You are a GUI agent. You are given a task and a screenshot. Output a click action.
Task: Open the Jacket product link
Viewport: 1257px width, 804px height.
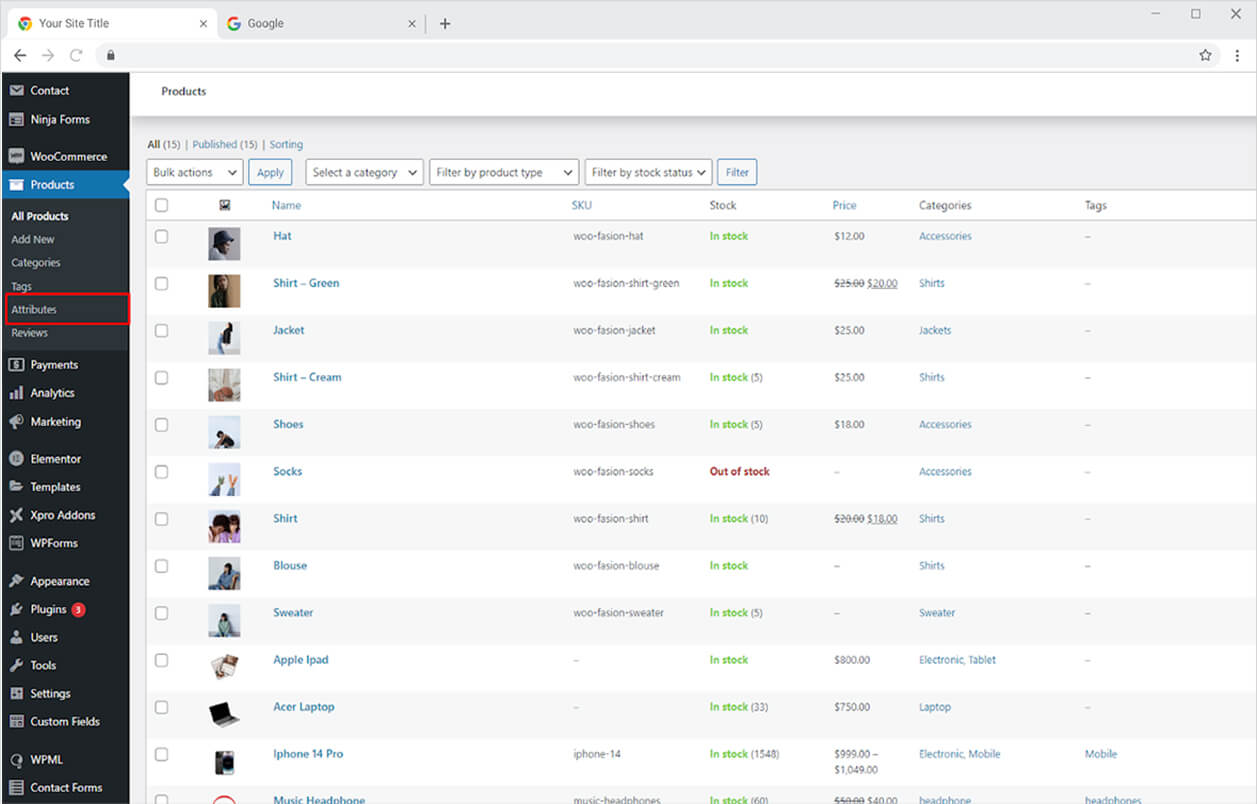coord(288,330)
